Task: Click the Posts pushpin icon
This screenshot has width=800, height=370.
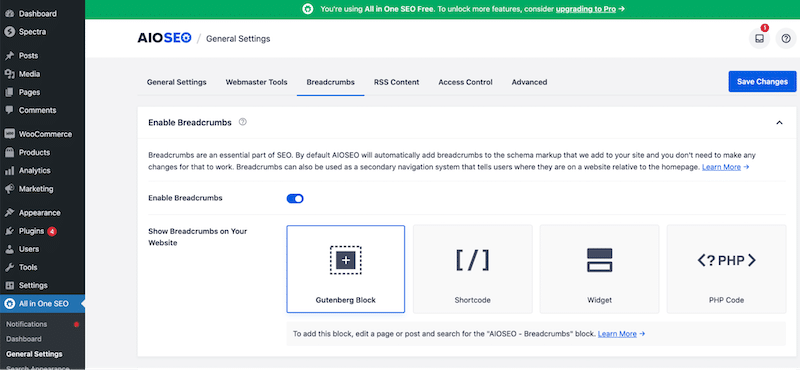Action: (9, 56)
